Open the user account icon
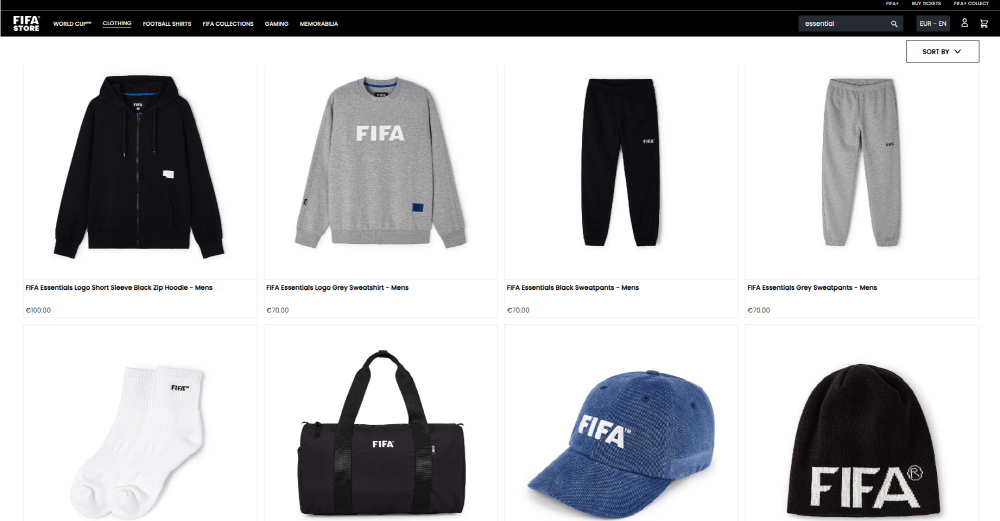 [x=964, y=23]
